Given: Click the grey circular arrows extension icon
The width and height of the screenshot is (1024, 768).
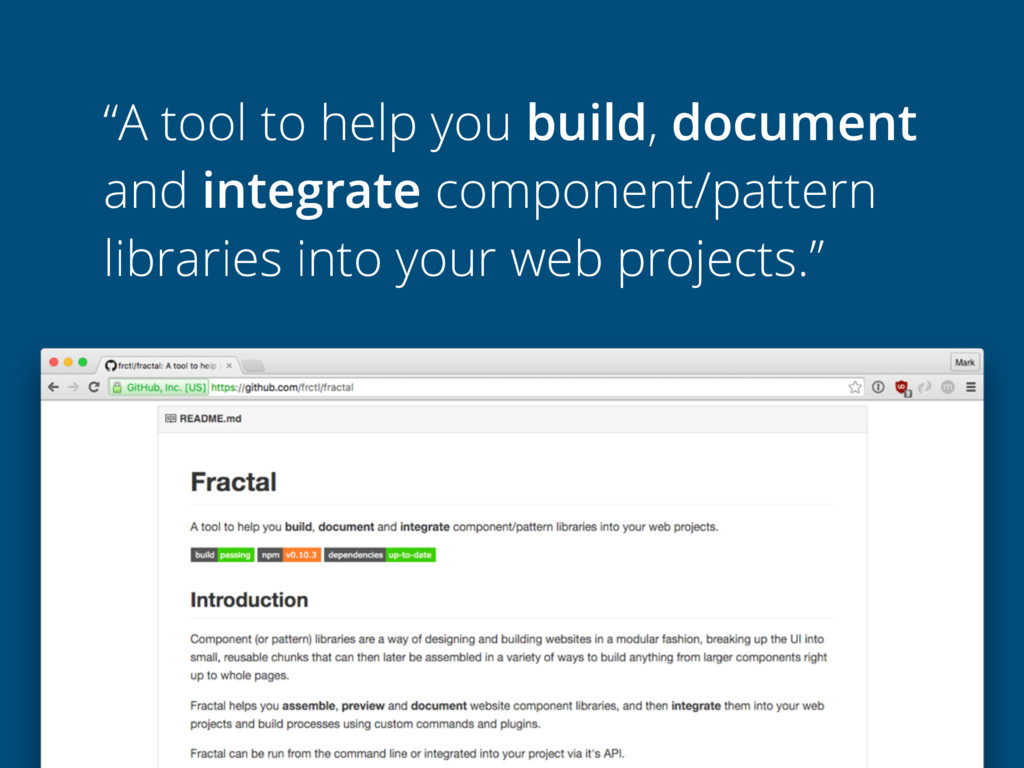Looking at the screenshot, I should click(925, 387).
